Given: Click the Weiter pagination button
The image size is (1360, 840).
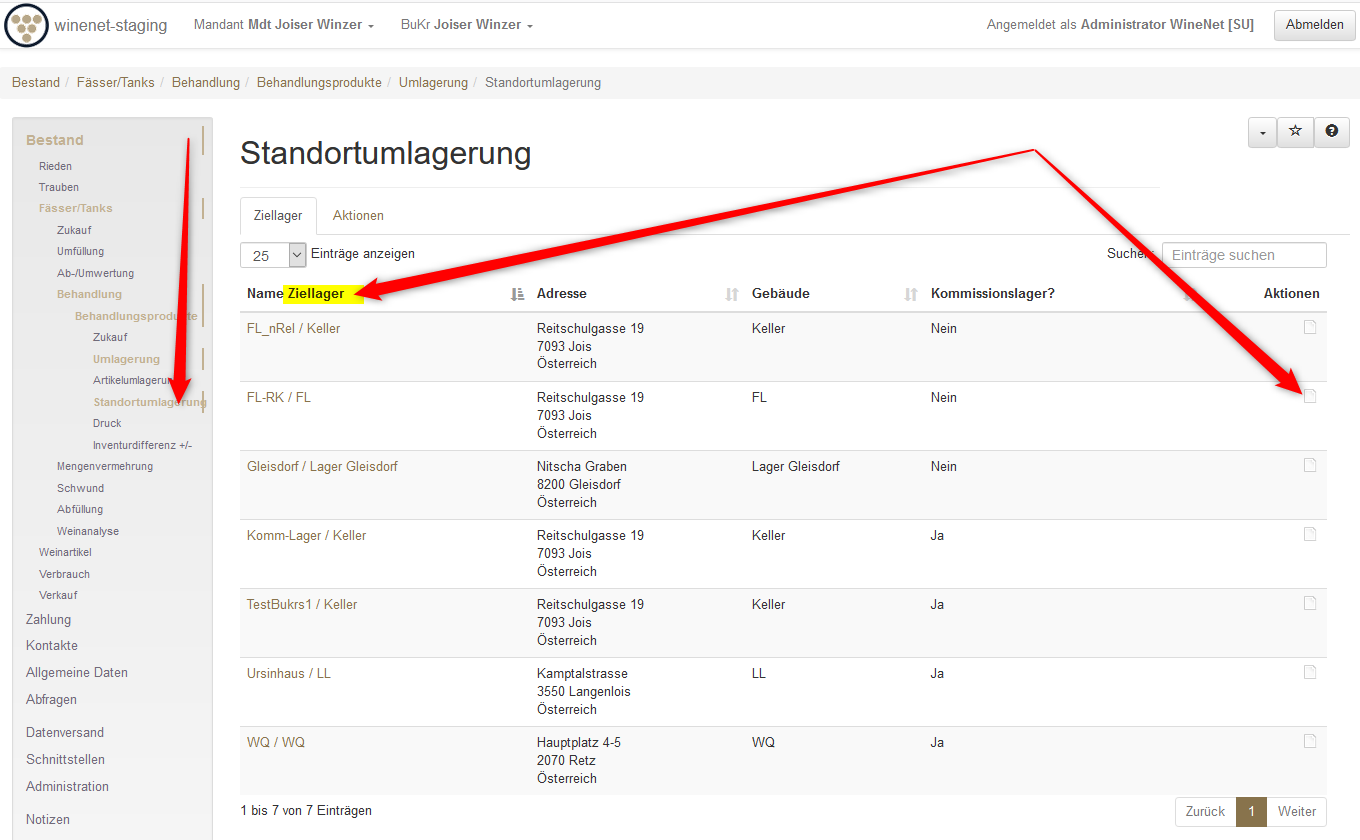Looking at the screenshot, I should coord(1297,812).
